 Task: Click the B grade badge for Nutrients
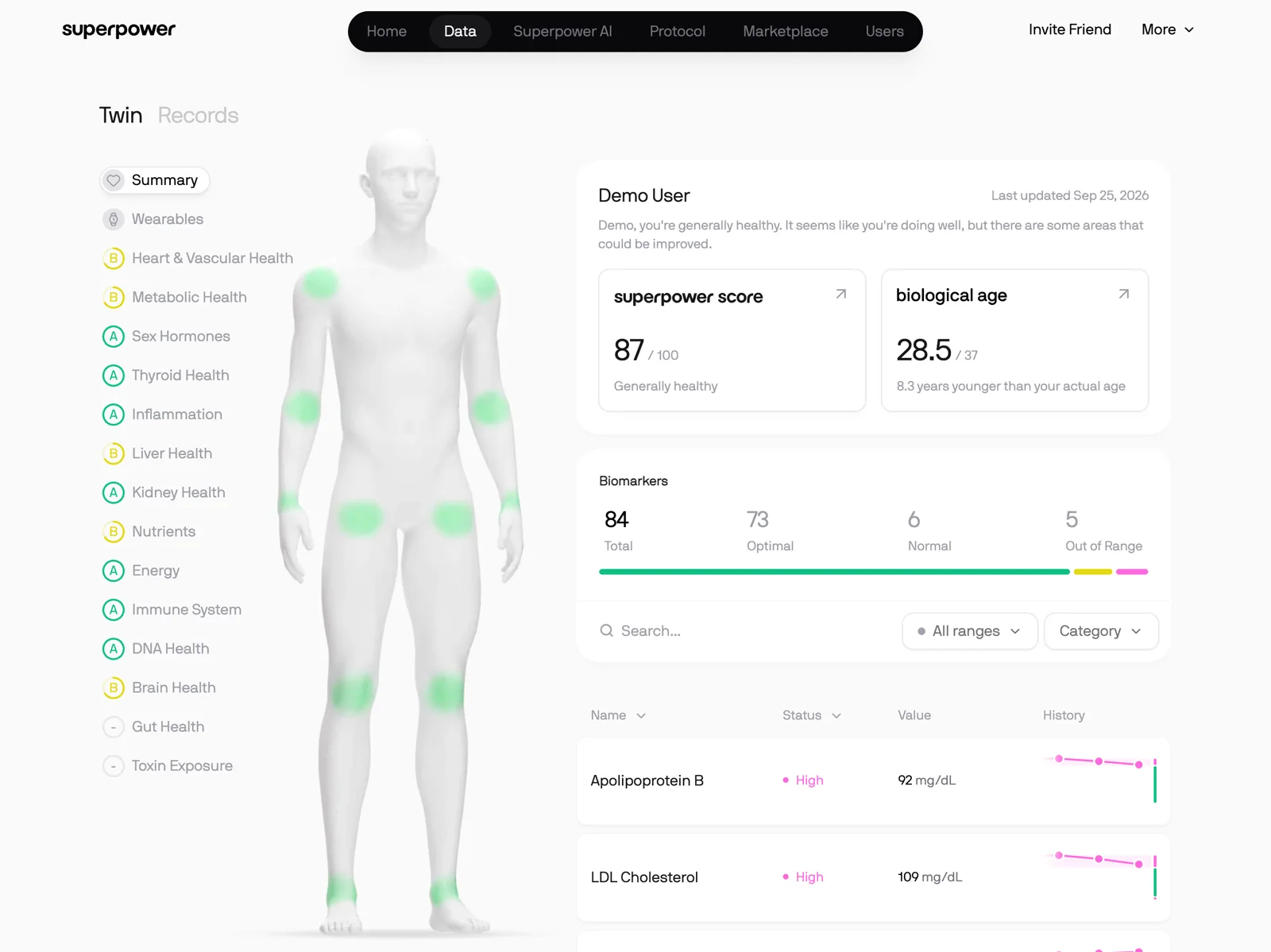click(x=114, y=531)
